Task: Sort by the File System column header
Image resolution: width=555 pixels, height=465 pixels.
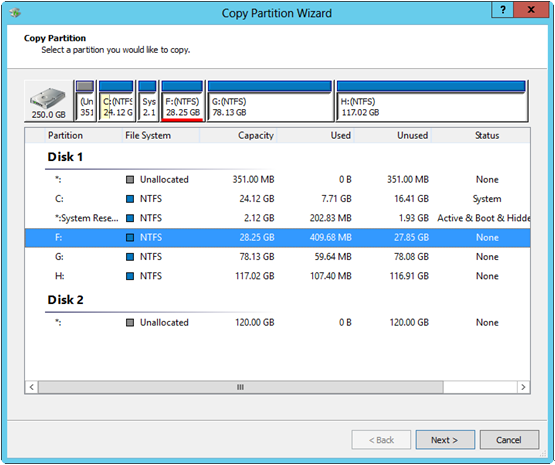Action: (161, 136)
